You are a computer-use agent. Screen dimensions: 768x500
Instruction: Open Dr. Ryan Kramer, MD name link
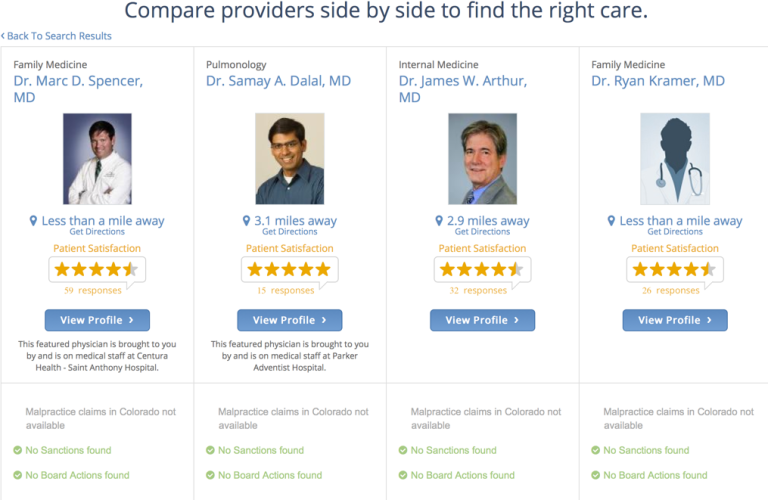(658, 81)
